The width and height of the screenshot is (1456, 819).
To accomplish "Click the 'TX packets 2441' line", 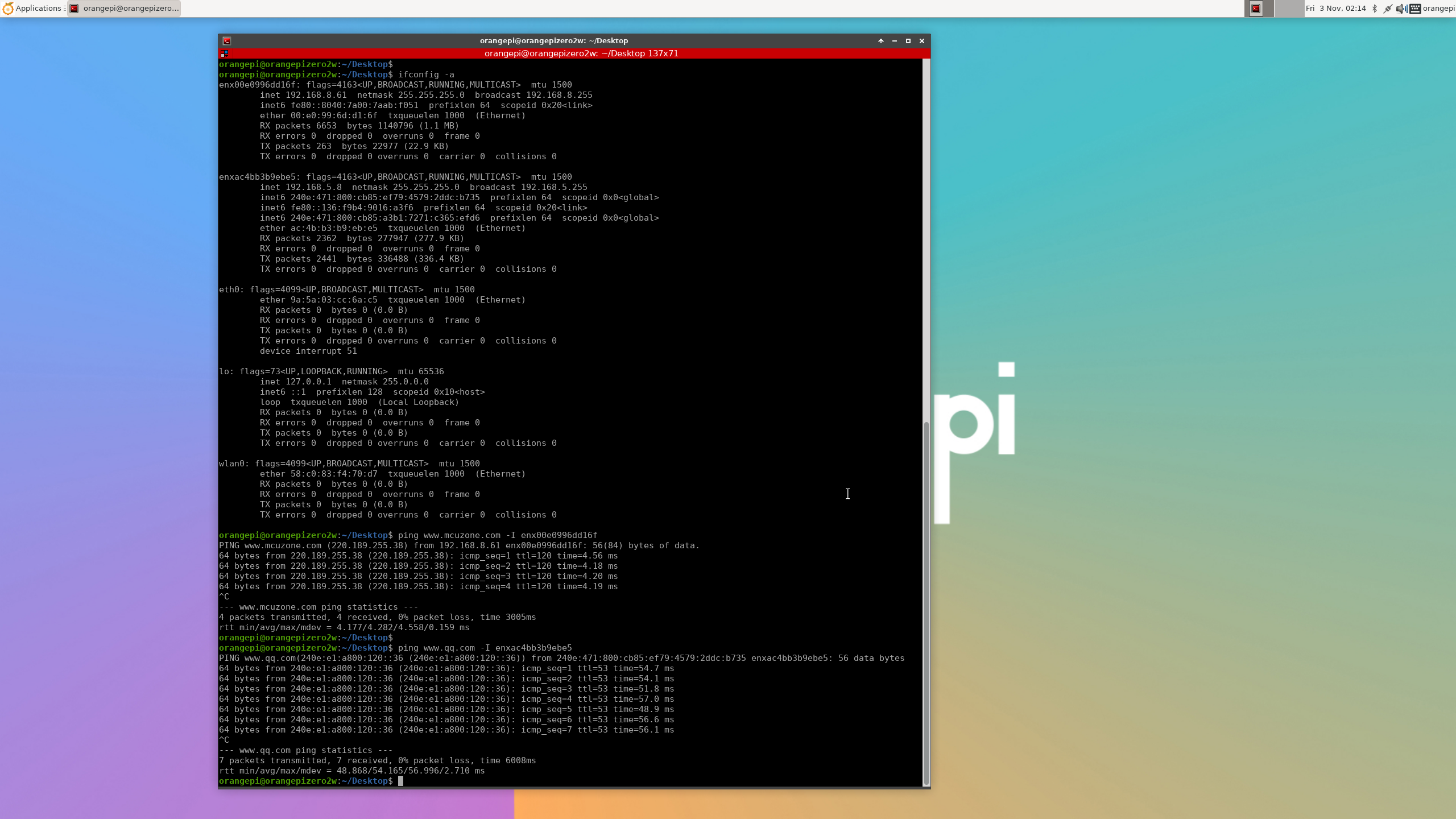I will click(362, 259).
